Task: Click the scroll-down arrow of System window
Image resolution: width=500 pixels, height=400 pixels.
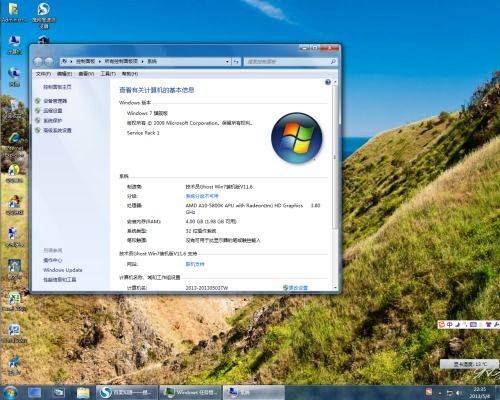Action: point(335,288)
